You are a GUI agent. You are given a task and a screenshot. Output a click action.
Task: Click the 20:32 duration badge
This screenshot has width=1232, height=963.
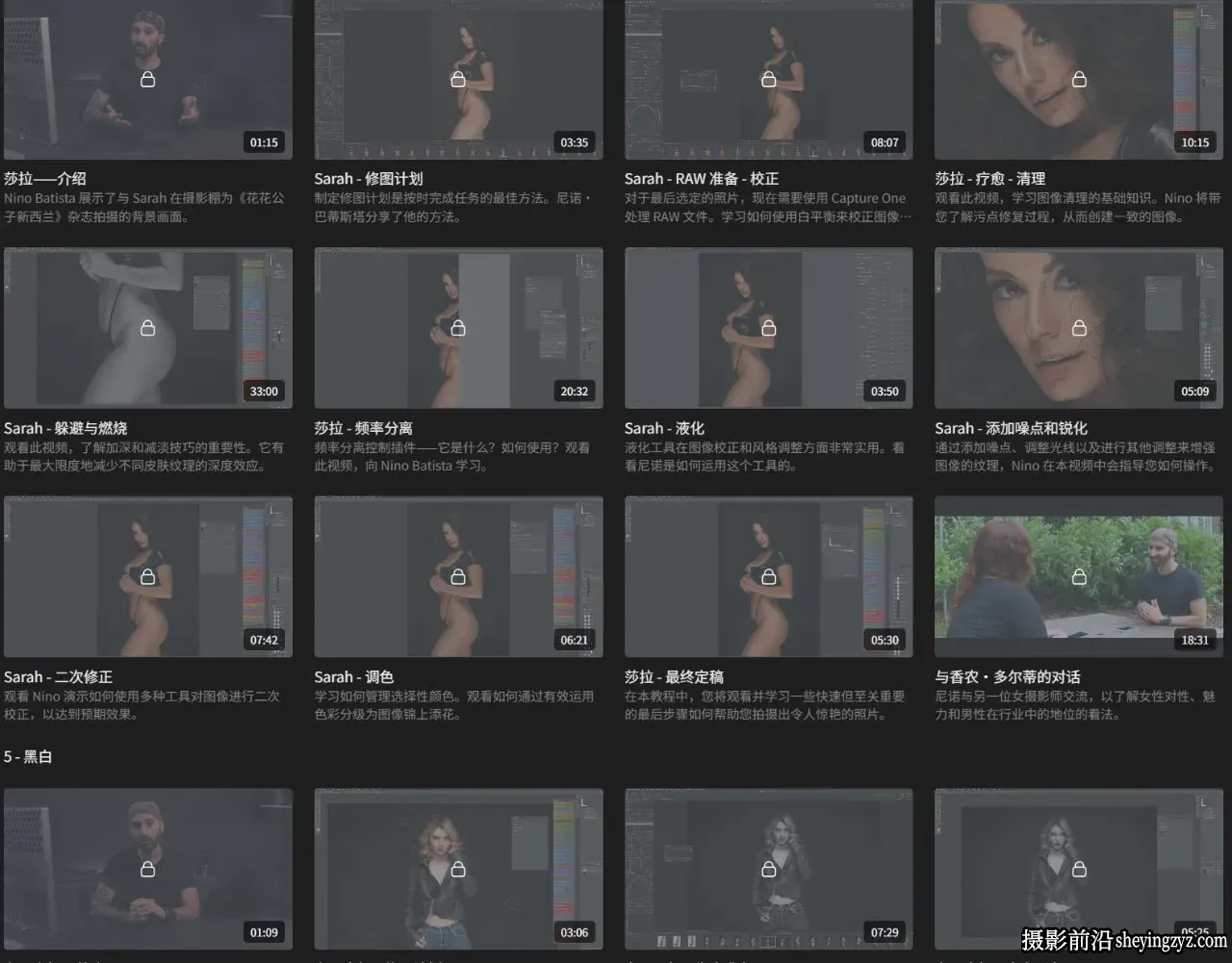[x=575, y=392]
